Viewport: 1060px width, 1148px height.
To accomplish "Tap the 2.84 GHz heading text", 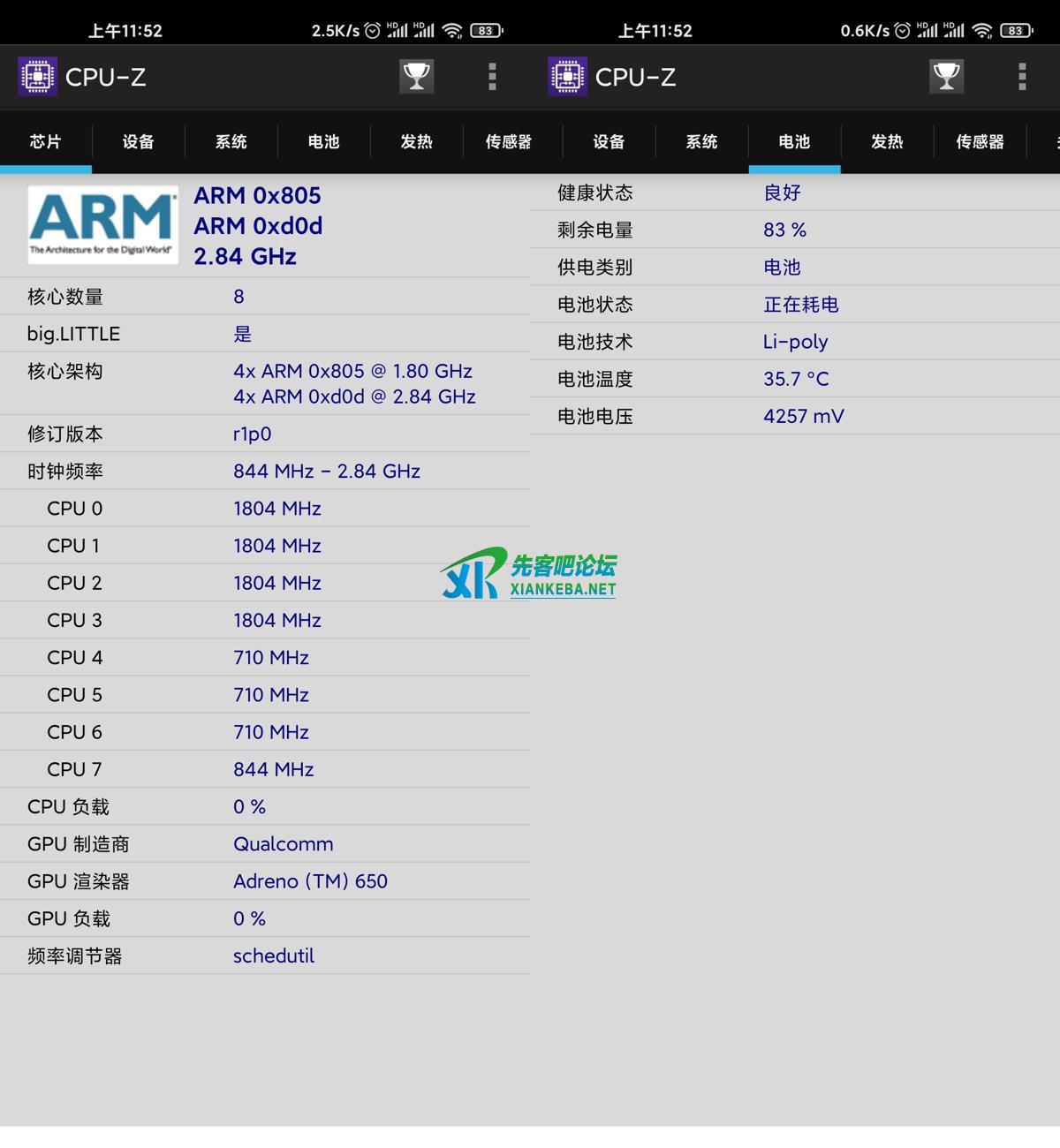I will point(245,257).
